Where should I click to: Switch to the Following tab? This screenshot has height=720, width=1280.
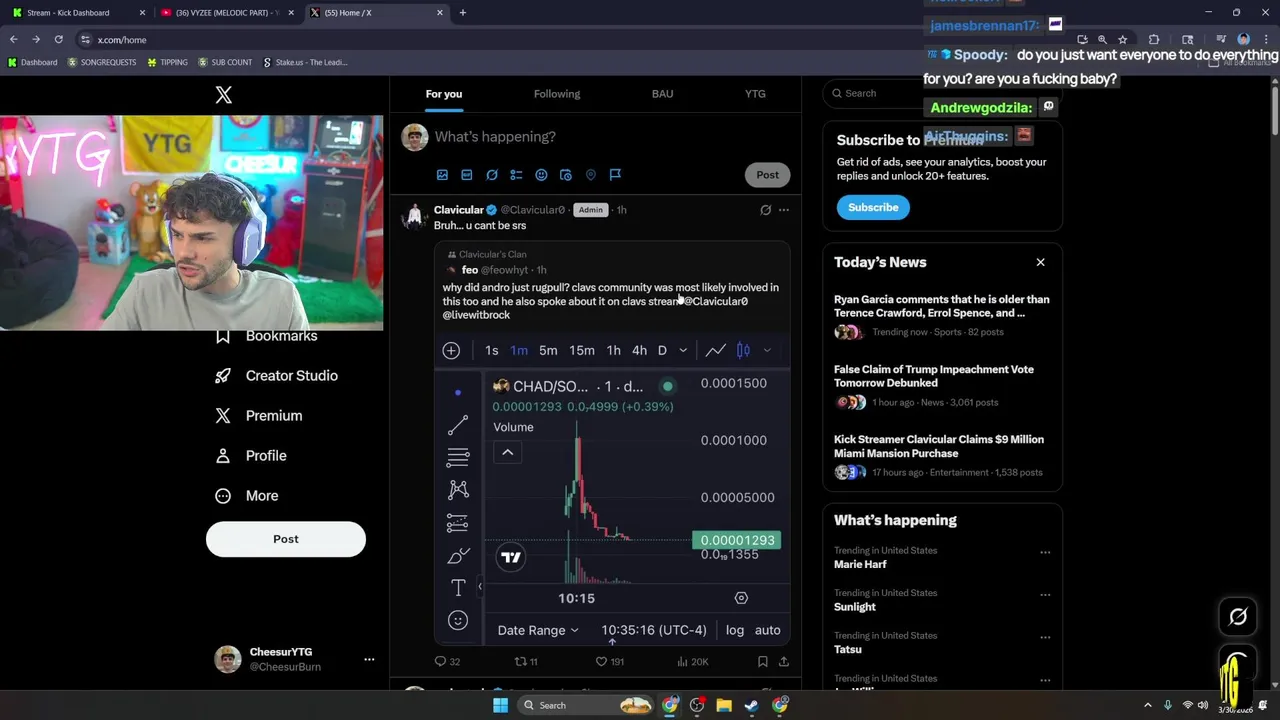click(557, 94)
